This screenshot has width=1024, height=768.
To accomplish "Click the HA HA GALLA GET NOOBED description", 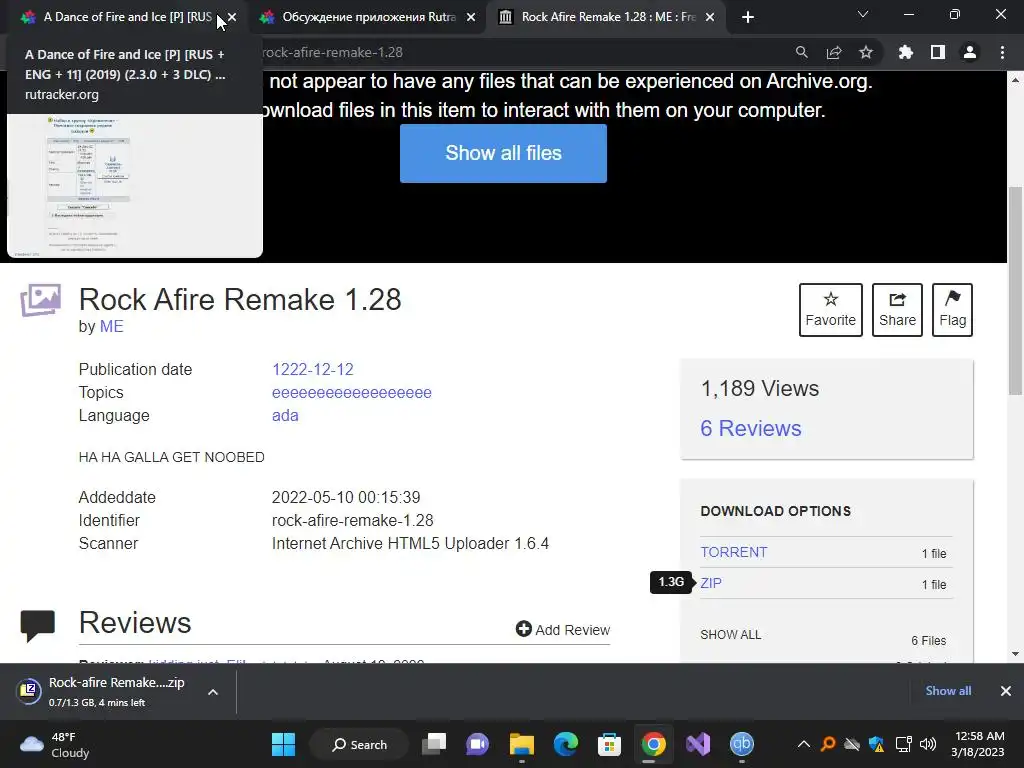I will 171,457.
